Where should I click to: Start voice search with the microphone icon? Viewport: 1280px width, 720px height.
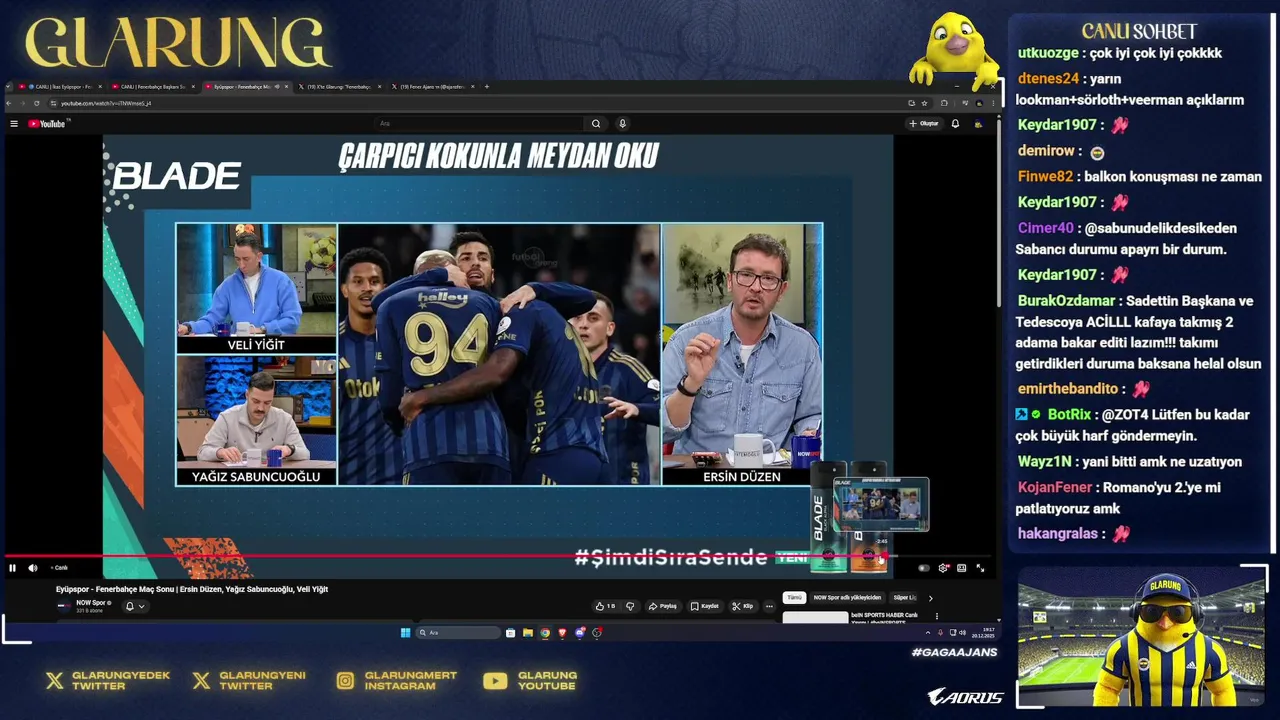[x=622, y=124]
